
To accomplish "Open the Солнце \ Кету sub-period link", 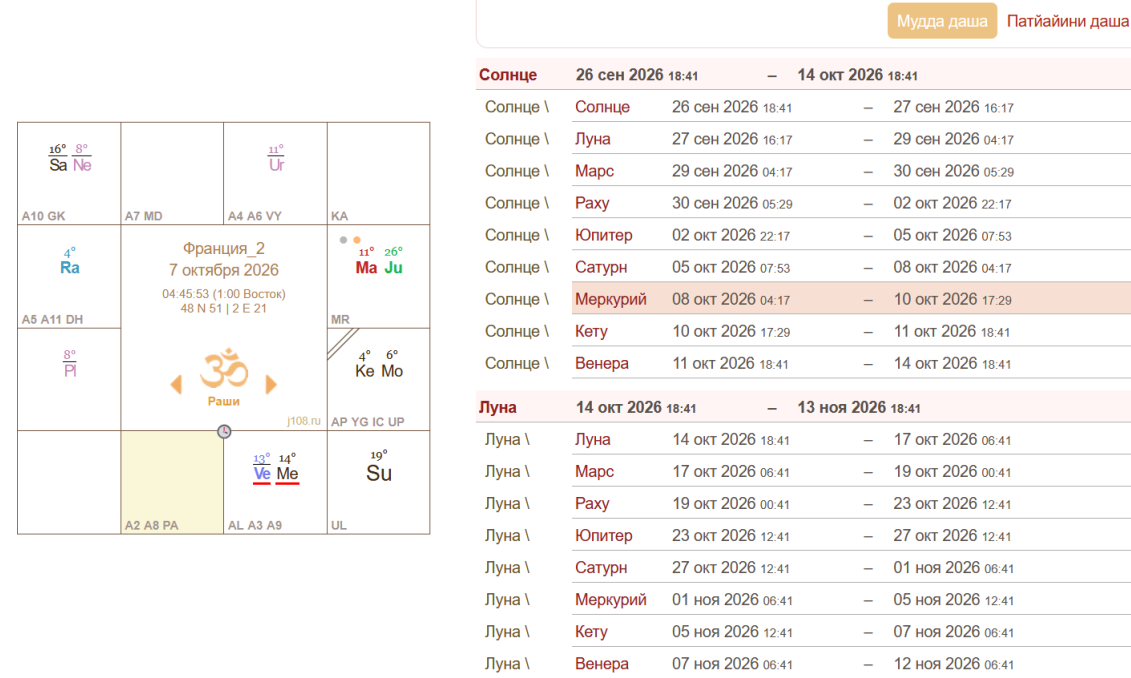I will coord(591,331).
